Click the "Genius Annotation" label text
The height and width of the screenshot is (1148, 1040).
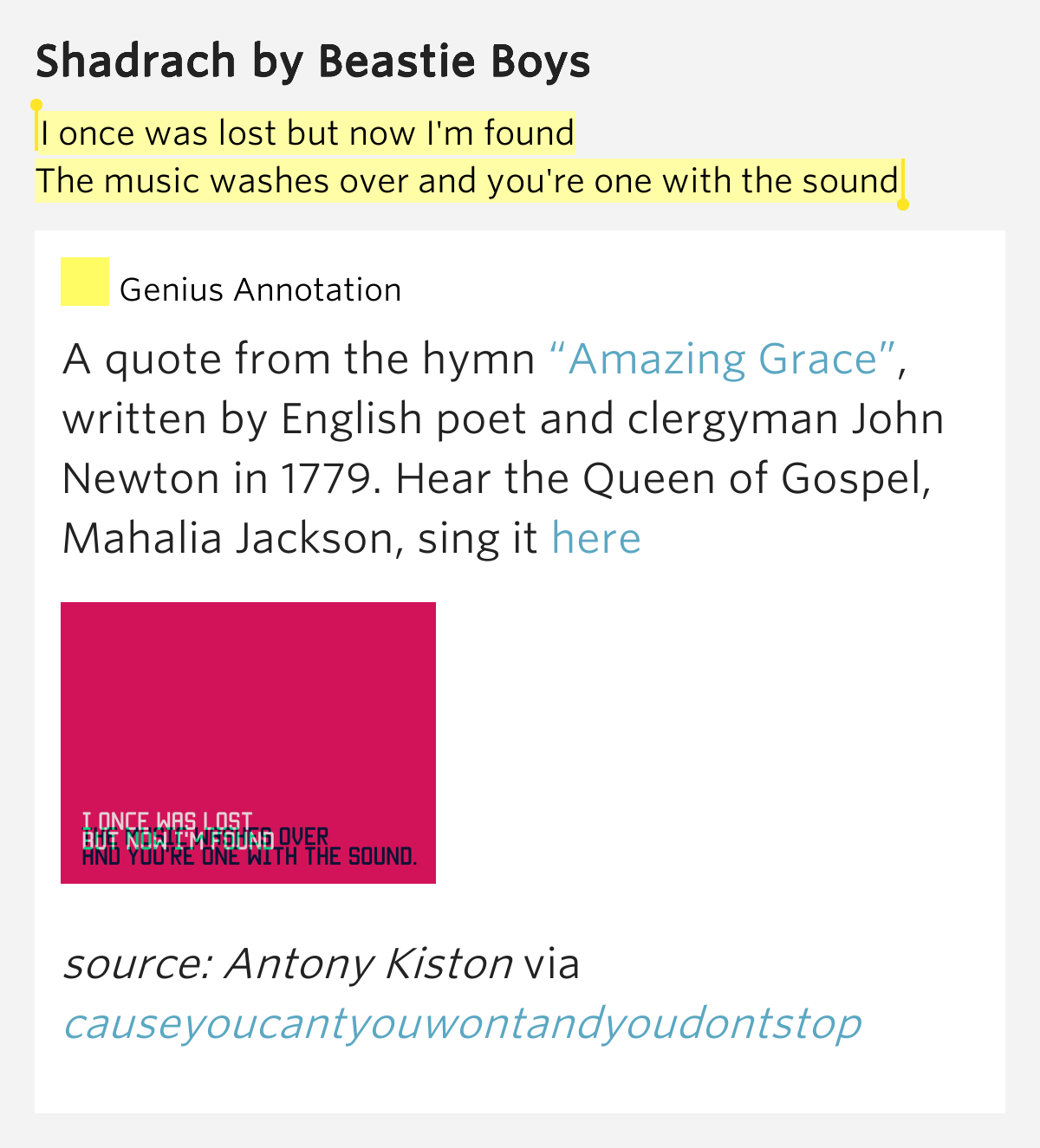261,290
